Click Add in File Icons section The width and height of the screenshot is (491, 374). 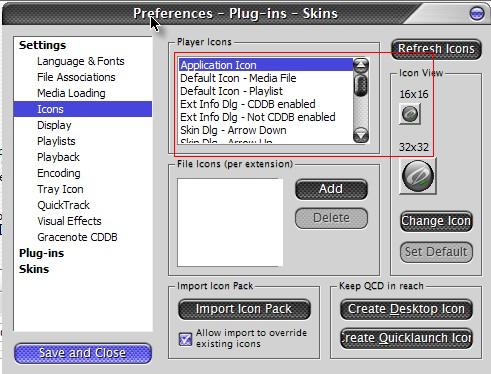[331, 189]
